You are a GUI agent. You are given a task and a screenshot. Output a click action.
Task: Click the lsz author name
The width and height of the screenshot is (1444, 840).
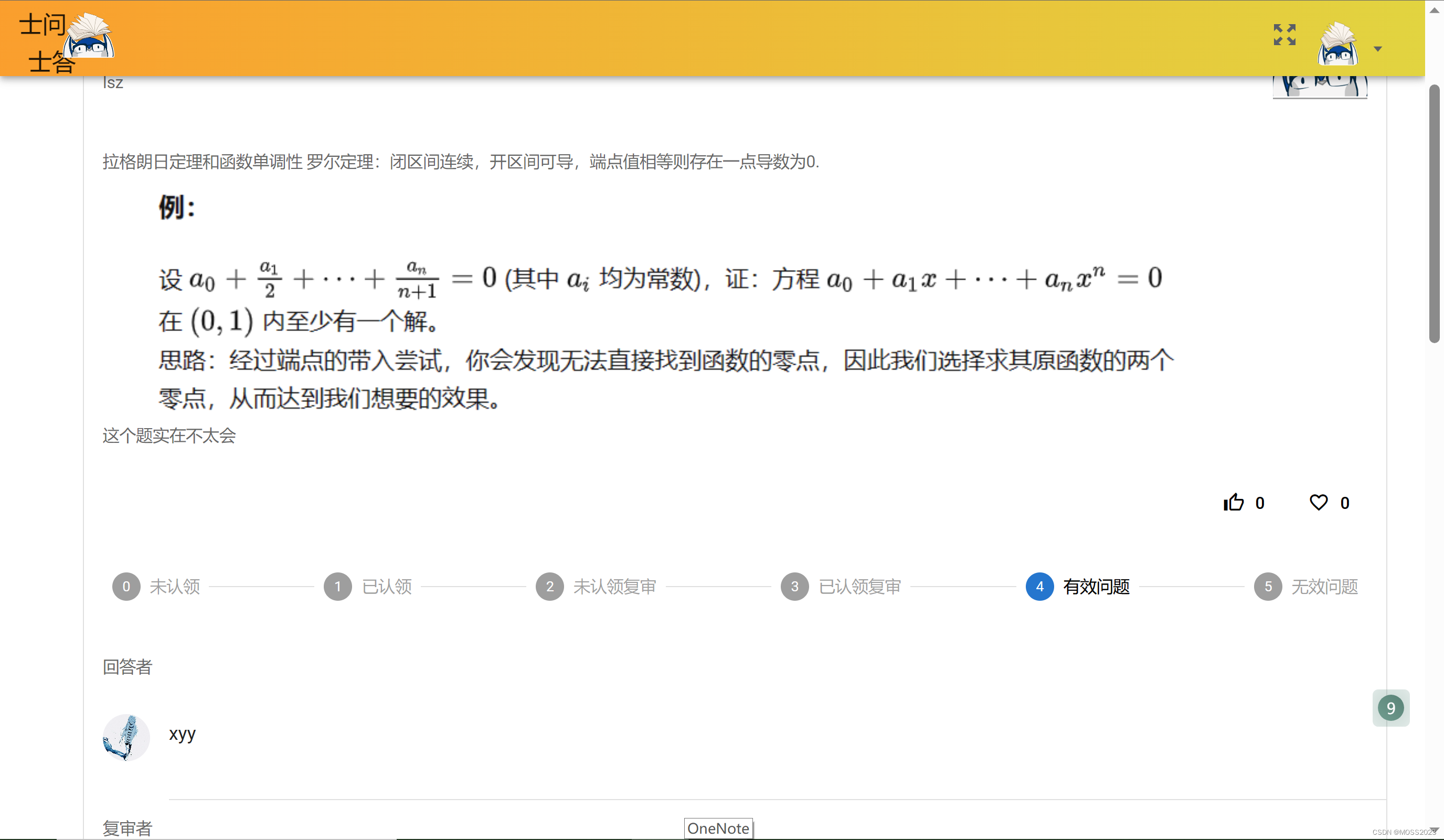coord(113,83)
